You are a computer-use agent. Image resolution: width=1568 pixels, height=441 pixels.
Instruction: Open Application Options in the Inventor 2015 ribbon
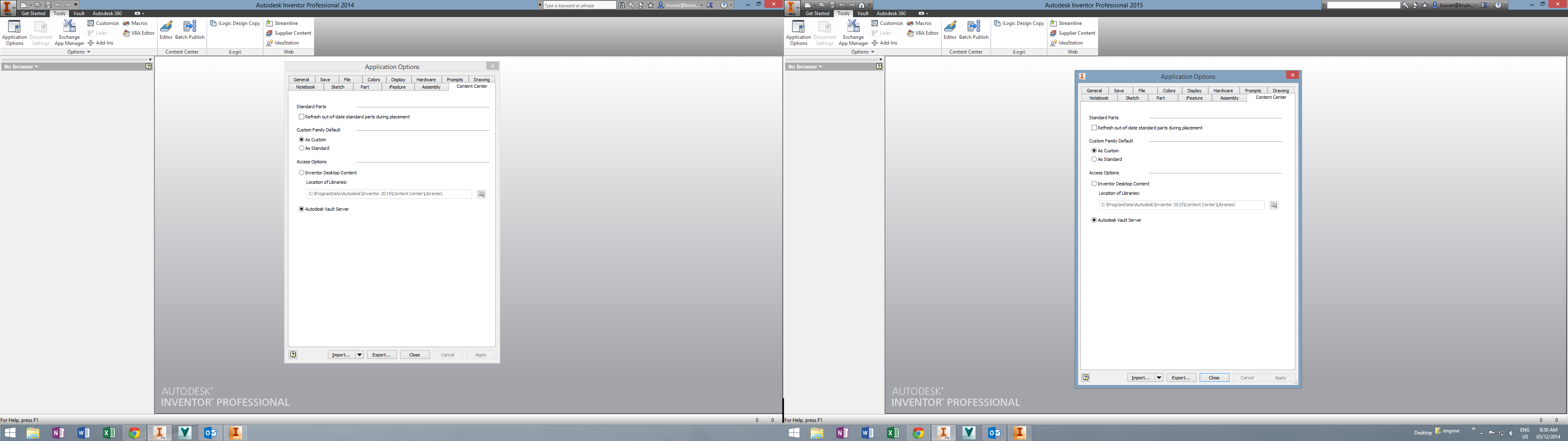tap(798, 33)
